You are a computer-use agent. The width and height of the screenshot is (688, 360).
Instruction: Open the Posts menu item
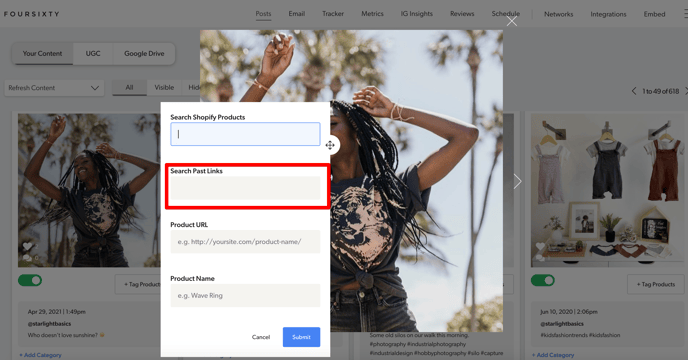click(x=263, y=14)
